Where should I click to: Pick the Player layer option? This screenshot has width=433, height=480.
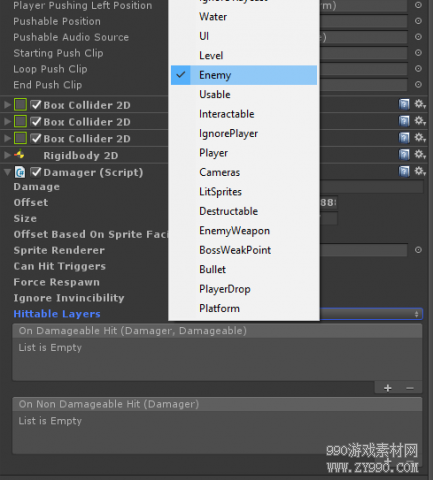coord(244,153)
